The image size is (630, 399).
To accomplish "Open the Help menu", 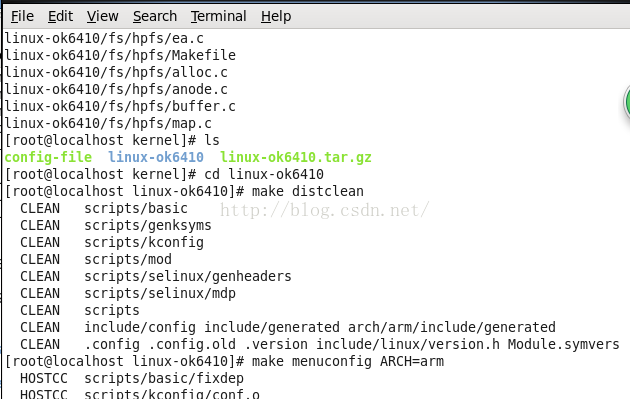I will tap(276, 16).
